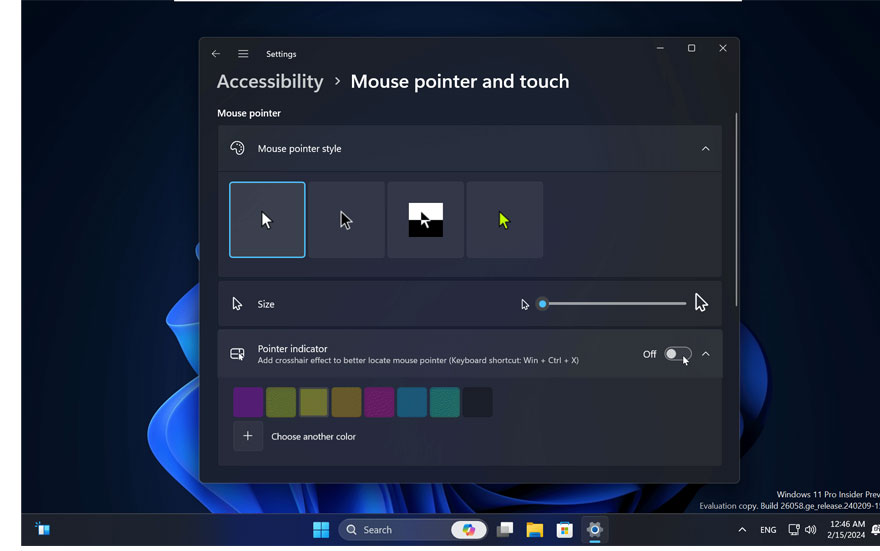The width and height of the screenshot is (880, 551).
Task: Click the large pointer icon beside slider
Action: click(701, 303)
